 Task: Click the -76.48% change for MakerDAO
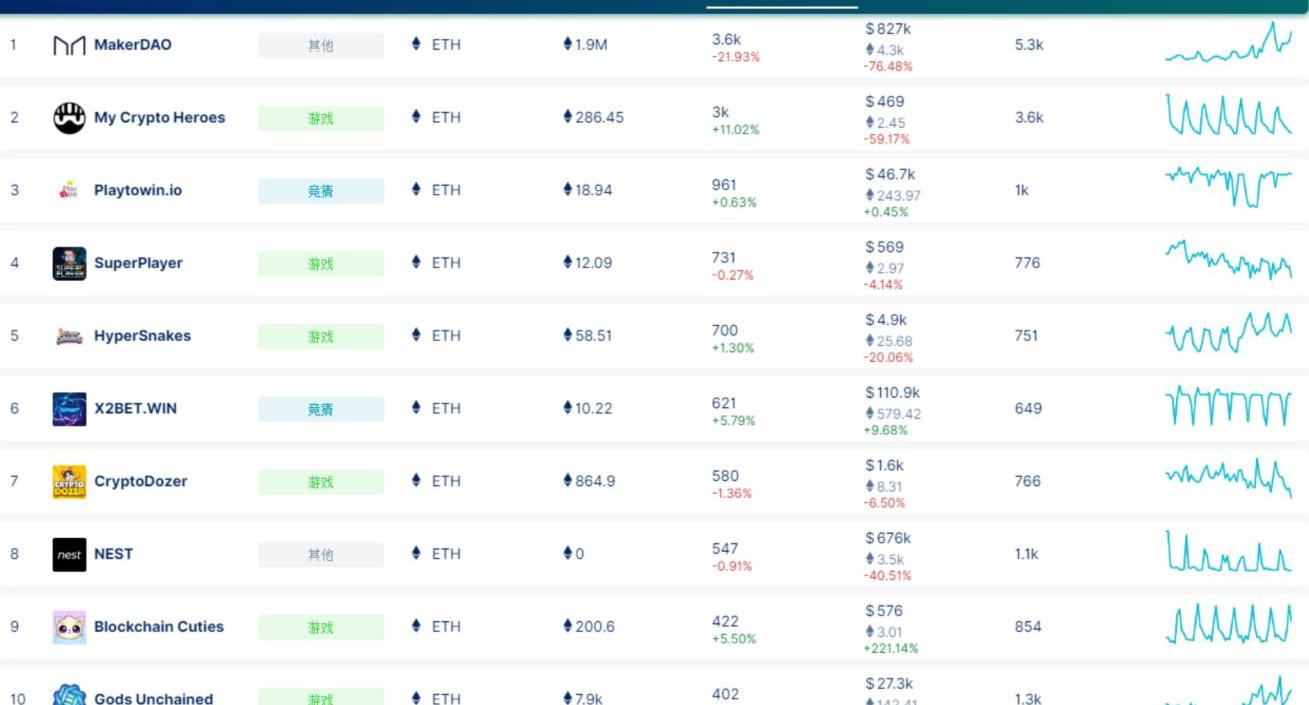point(888,67)
